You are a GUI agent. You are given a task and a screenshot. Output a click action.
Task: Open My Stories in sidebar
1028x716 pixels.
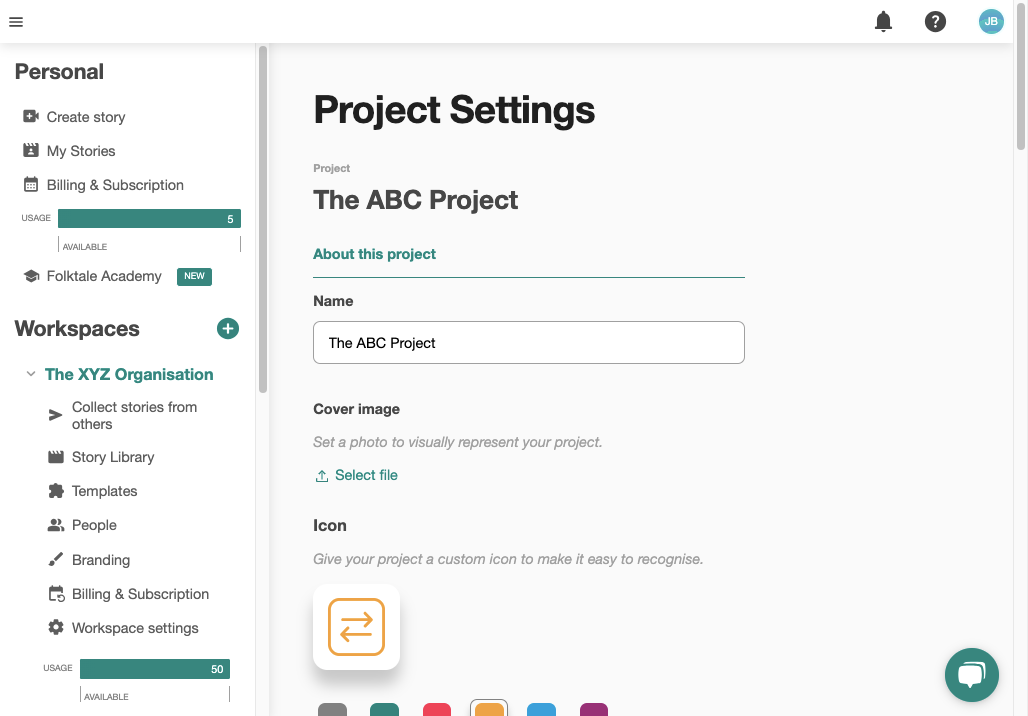pos(81,151)
